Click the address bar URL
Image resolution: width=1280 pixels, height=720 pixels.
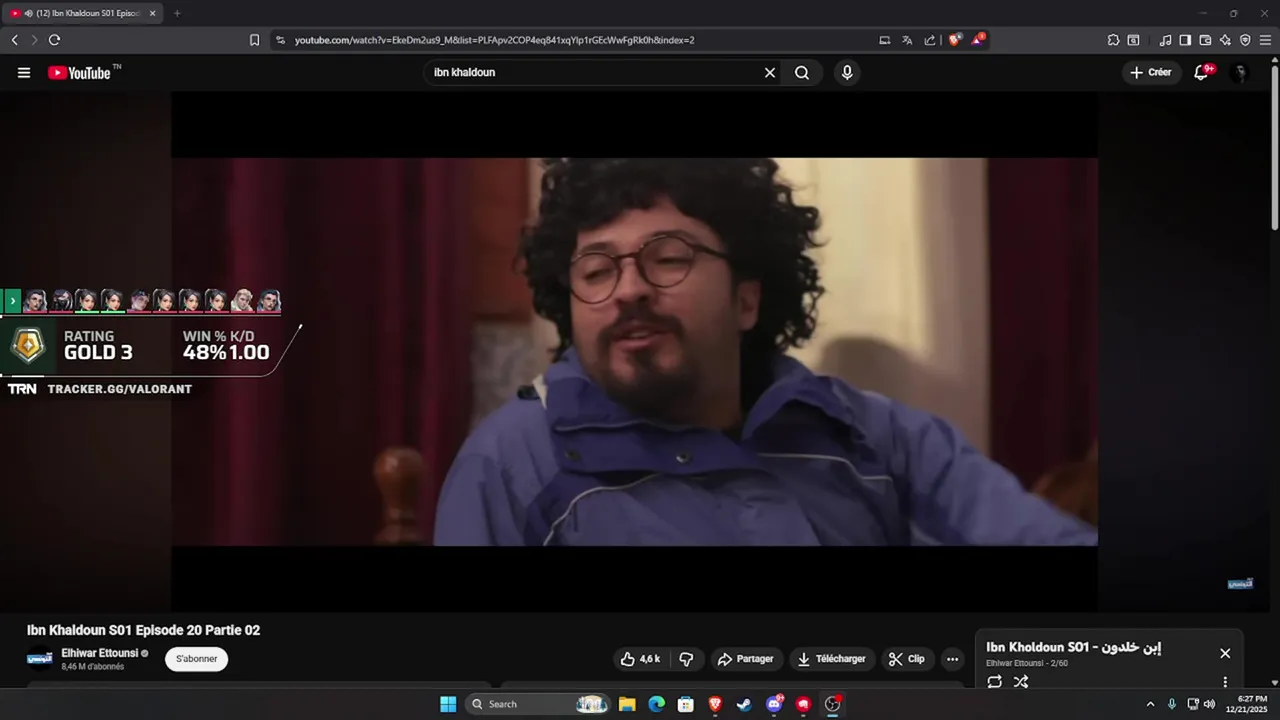pyautogui.click(x=494, y=40)
